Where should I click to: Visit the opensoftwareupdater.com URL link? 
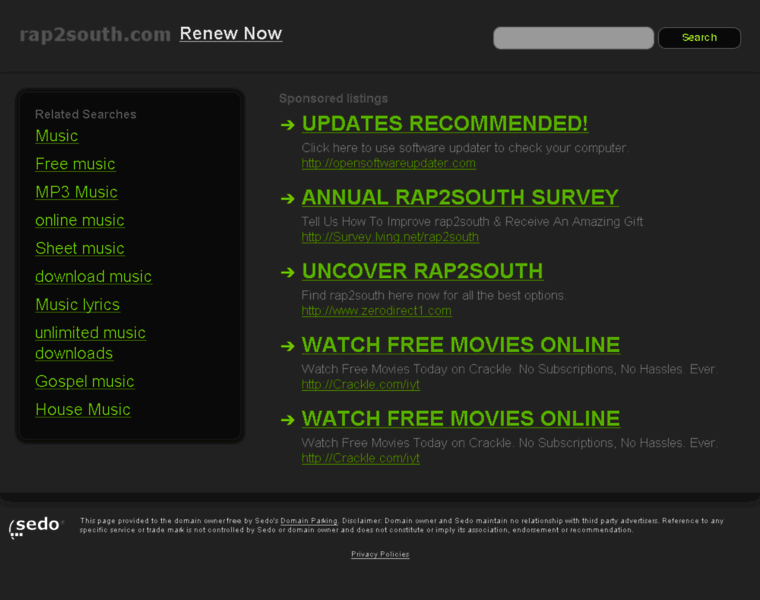[x=388, y=163]
